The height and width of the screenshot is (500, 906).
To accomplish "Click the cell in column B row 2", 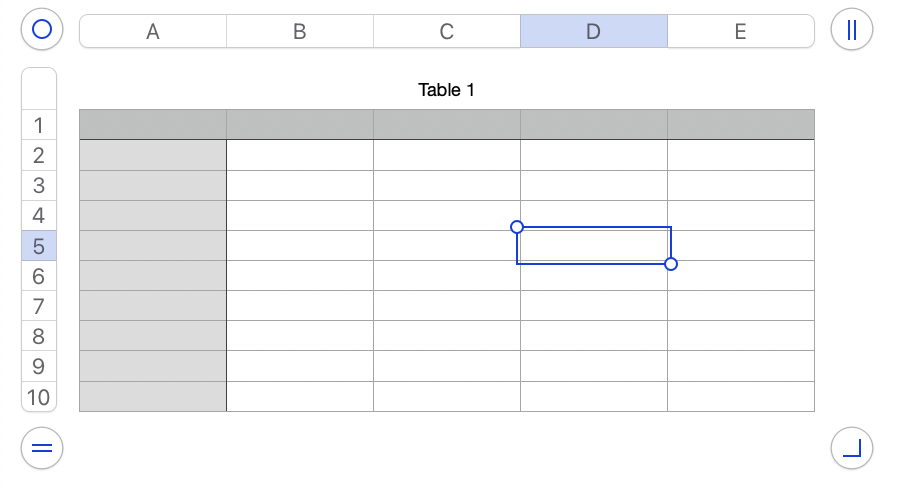I will (x=300, y=155).
